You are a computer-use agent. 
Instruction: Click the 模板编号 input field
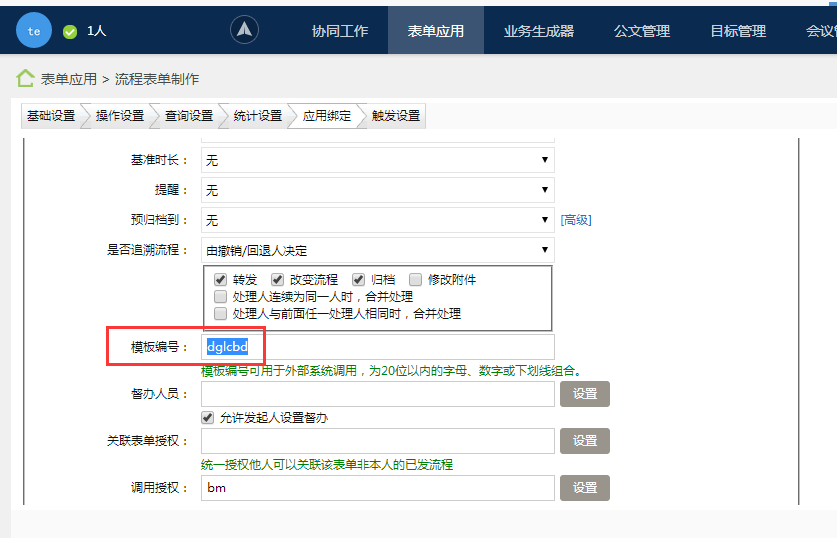(x=377, y=347)
